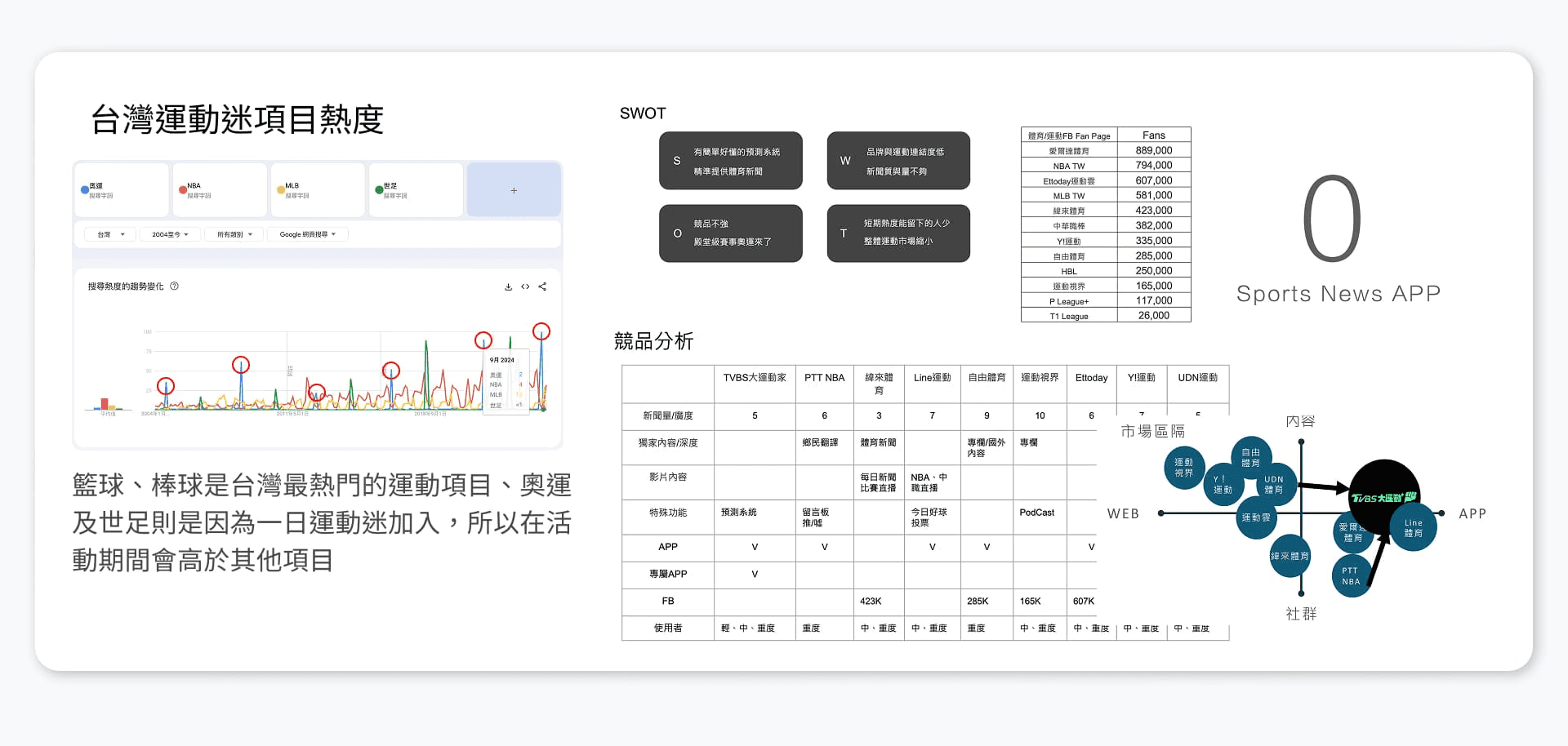Image resolution: width=1568 pixels, height=746 pixels.
Task: Click the 9月 2024 tooltip label on chart
Action: click(502, 360)
